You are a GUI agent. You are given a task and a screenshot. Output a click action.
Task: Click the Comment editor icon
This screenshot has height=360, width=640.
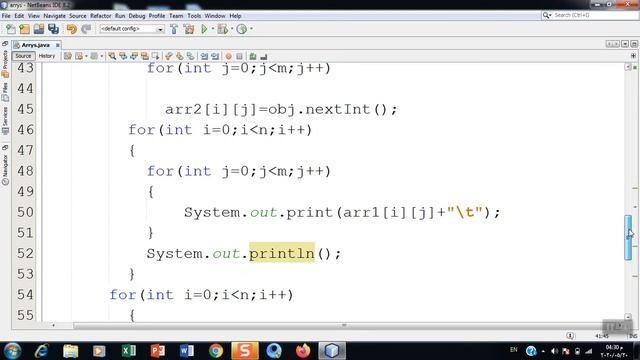[253, 56]
